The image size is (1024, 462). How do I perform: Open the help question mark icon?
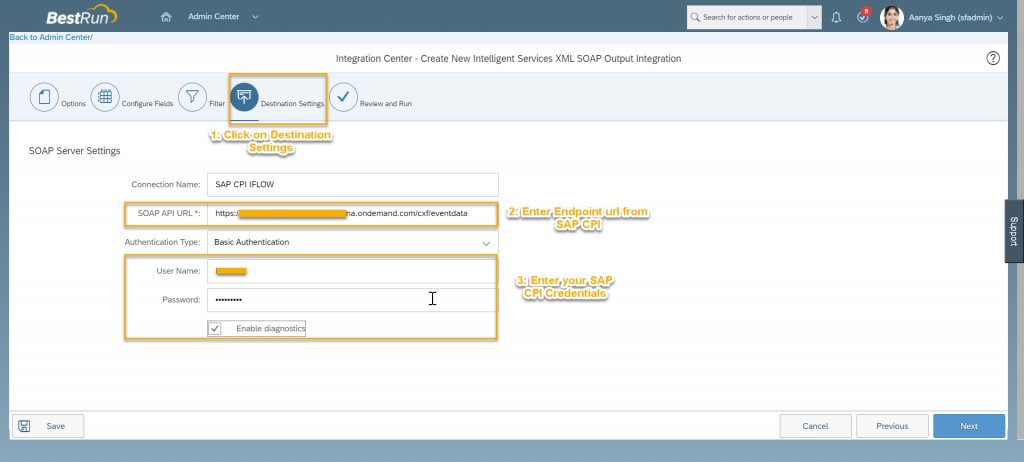(993, 58)
